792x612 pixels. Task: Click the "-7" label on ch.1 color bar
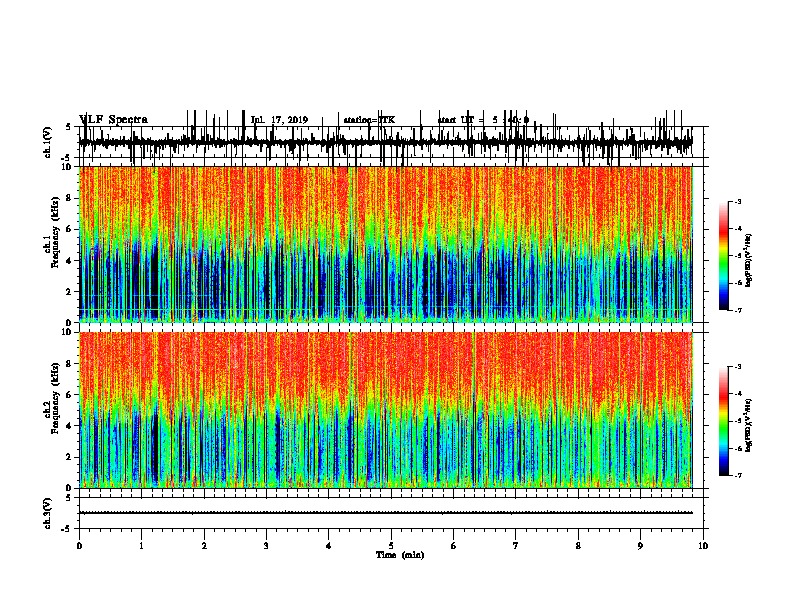pos(737,310)
